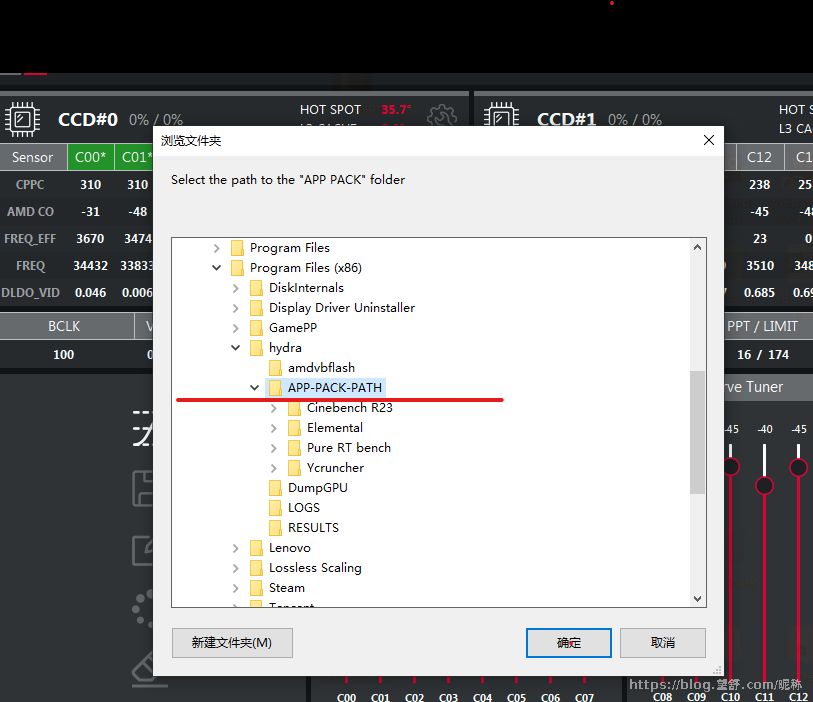Click the 16 / 174 PPT value
Image resolution: width=813 pixels, height=702 pixels.
point(763,355)
